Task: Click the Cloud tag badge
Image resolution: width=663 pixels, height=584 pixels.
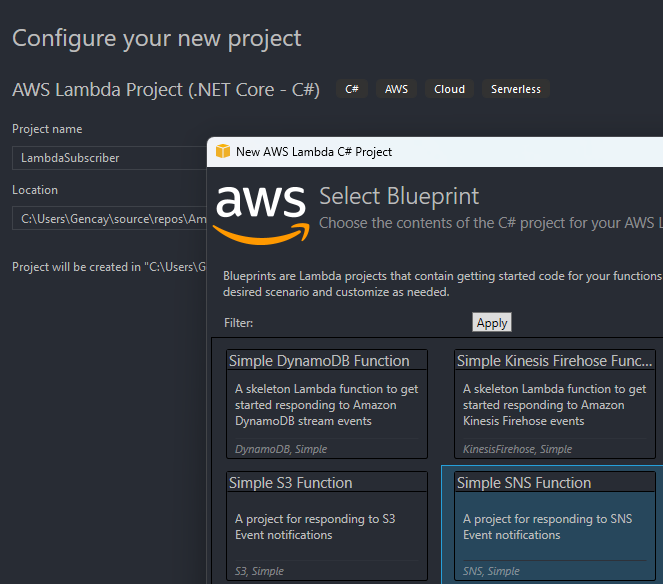Action: coord(449,89)
